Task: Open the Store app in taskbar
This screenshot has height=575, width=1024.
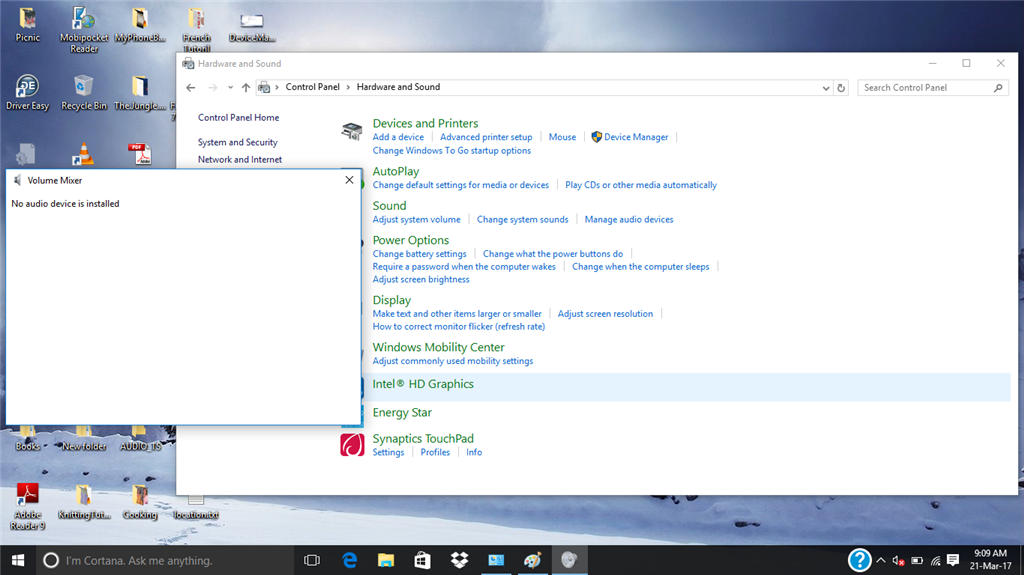Action: [423, 561]
